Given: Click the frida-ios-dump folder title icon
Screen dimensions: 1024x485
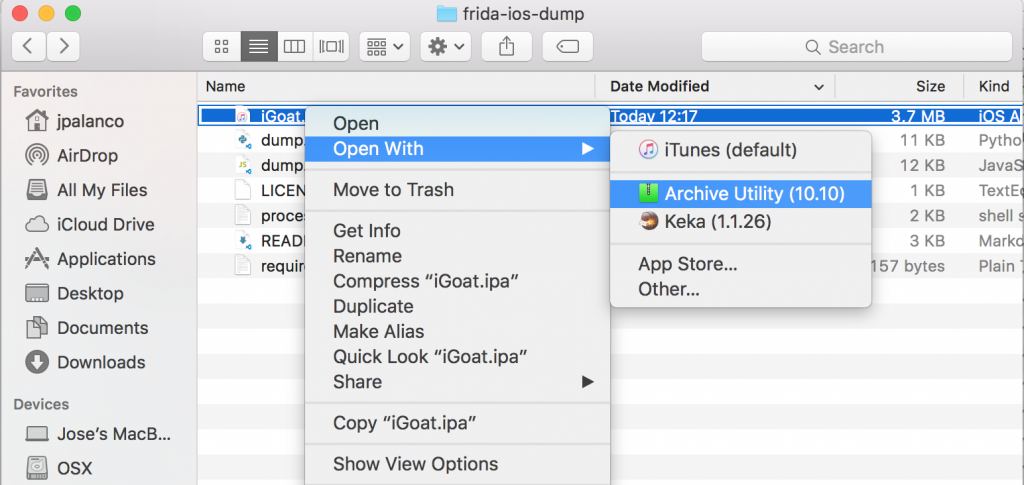Looking at the screenshot, I should [446, 13].
